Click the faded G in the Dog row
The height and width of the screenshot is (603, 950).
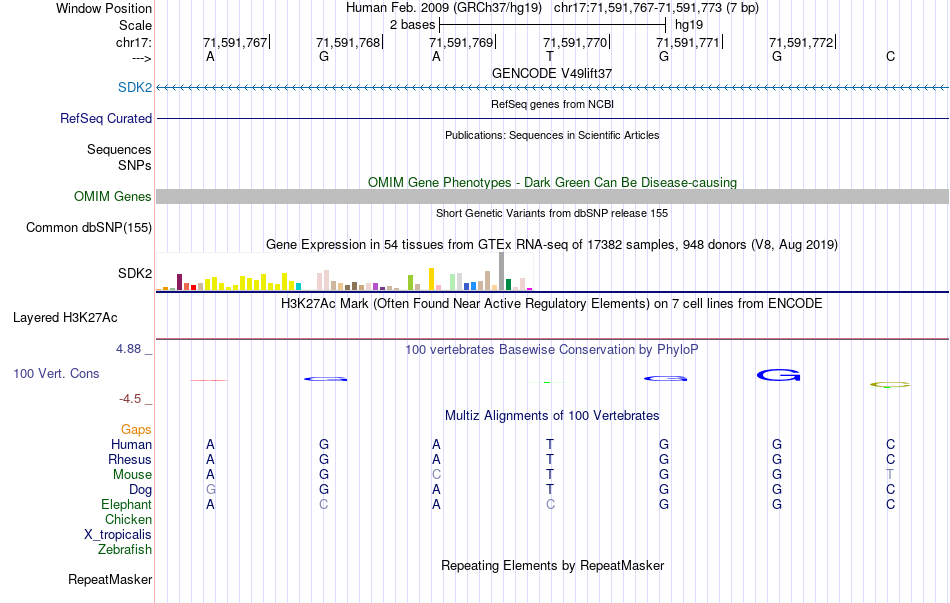coord(210,489)
